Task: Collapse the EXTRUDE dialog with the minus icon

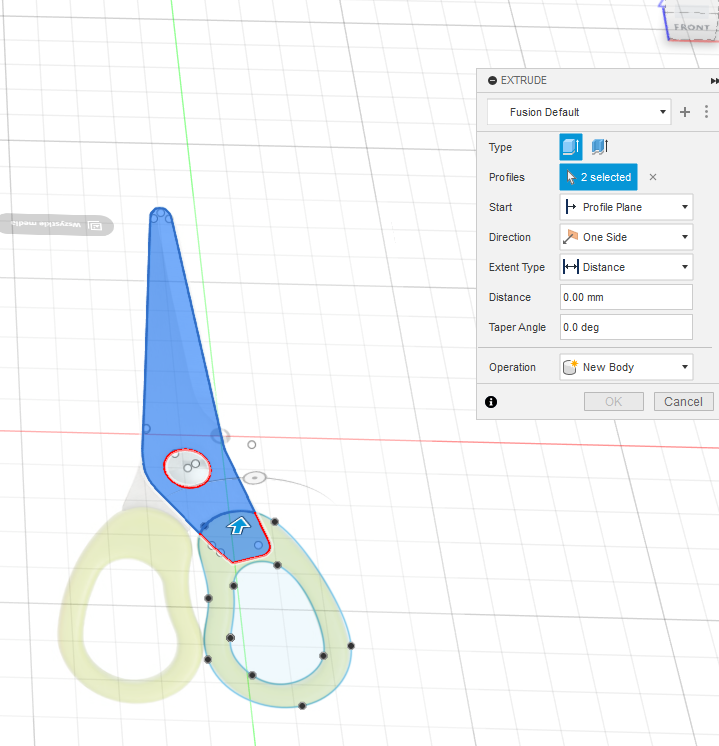Action: (492, 81)
